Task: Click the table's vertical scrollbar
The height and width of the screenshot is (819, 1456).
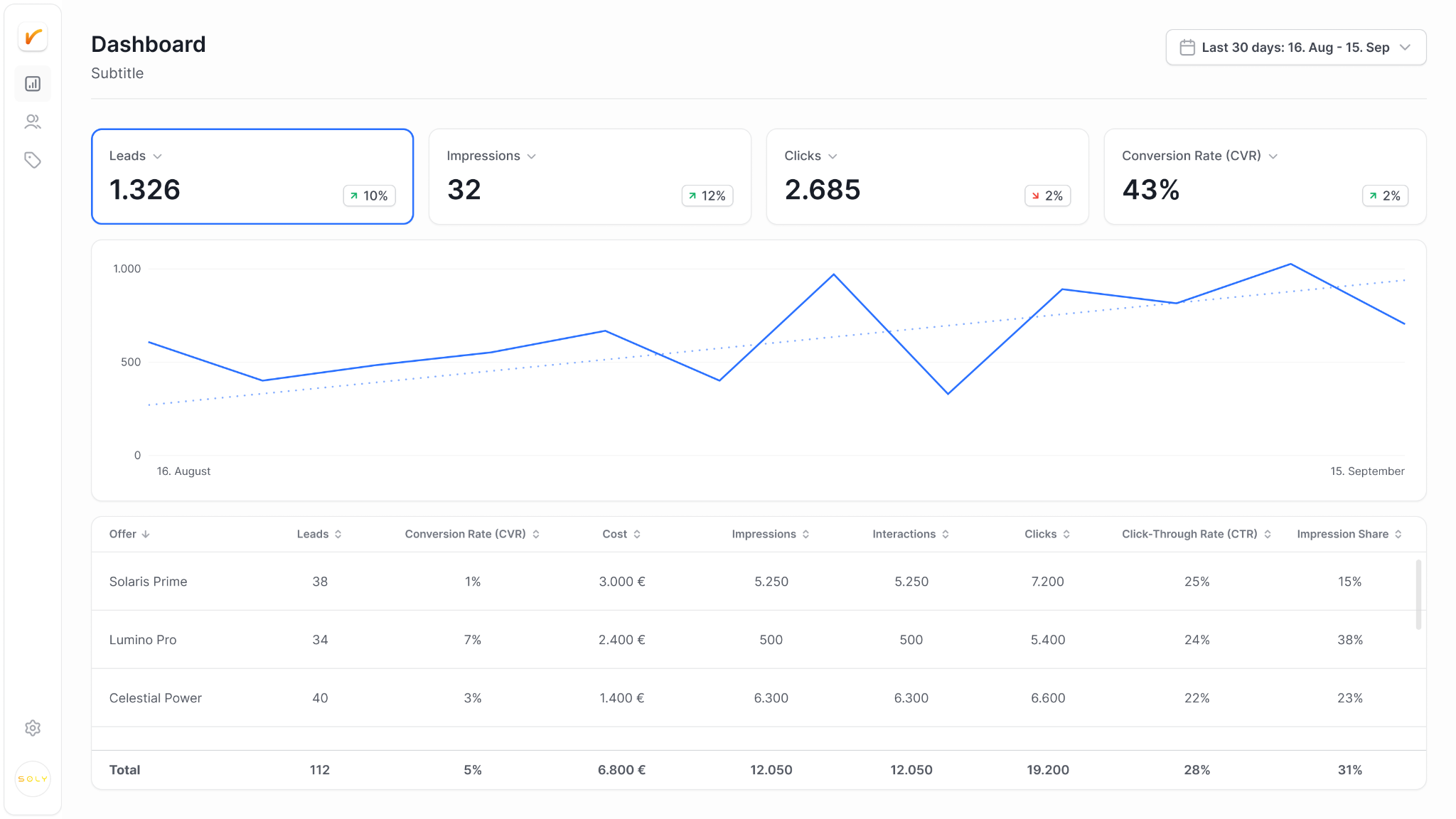Action: pos(1418,594)
